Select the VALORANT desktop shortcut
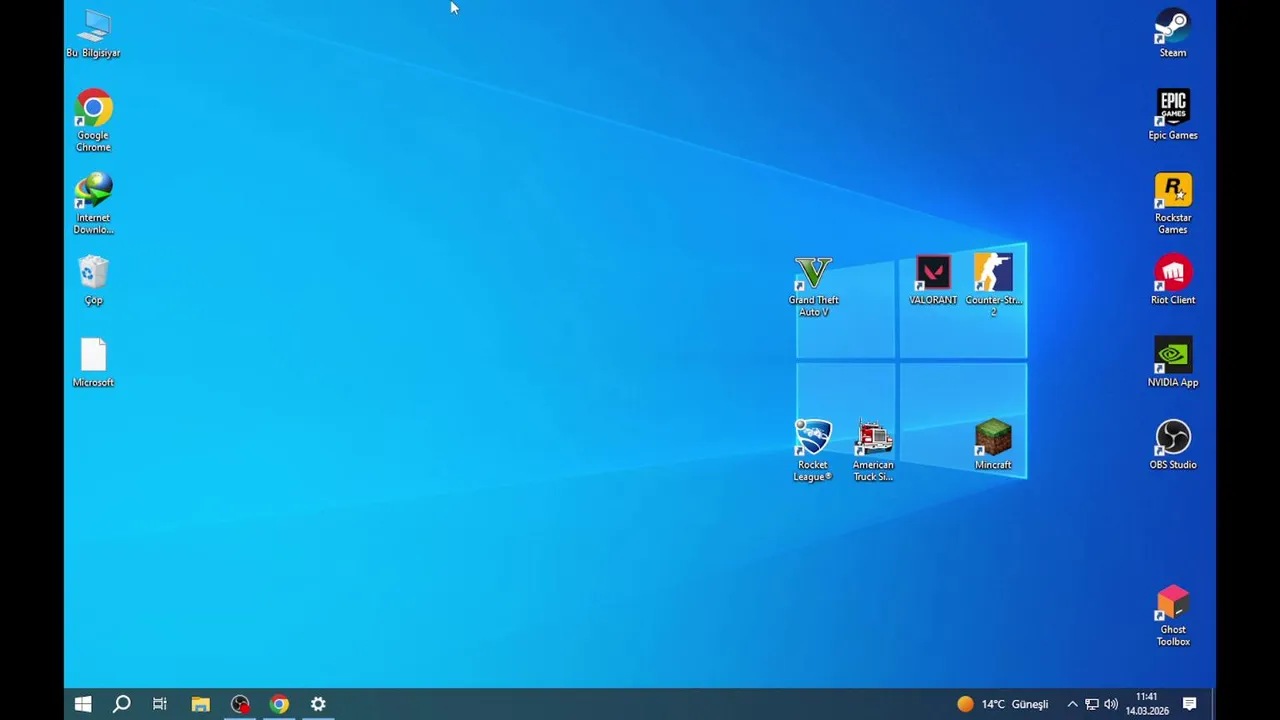Screen dimensions: 1280x720 (x=933, y=280)
